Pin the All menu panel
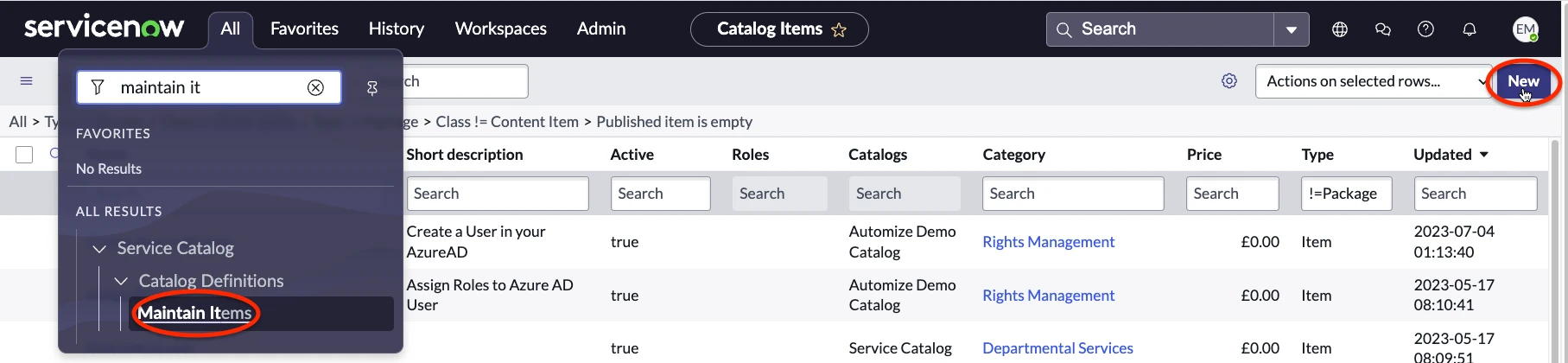This screenshot has width=1568, height=363. (x=372, y=88)
